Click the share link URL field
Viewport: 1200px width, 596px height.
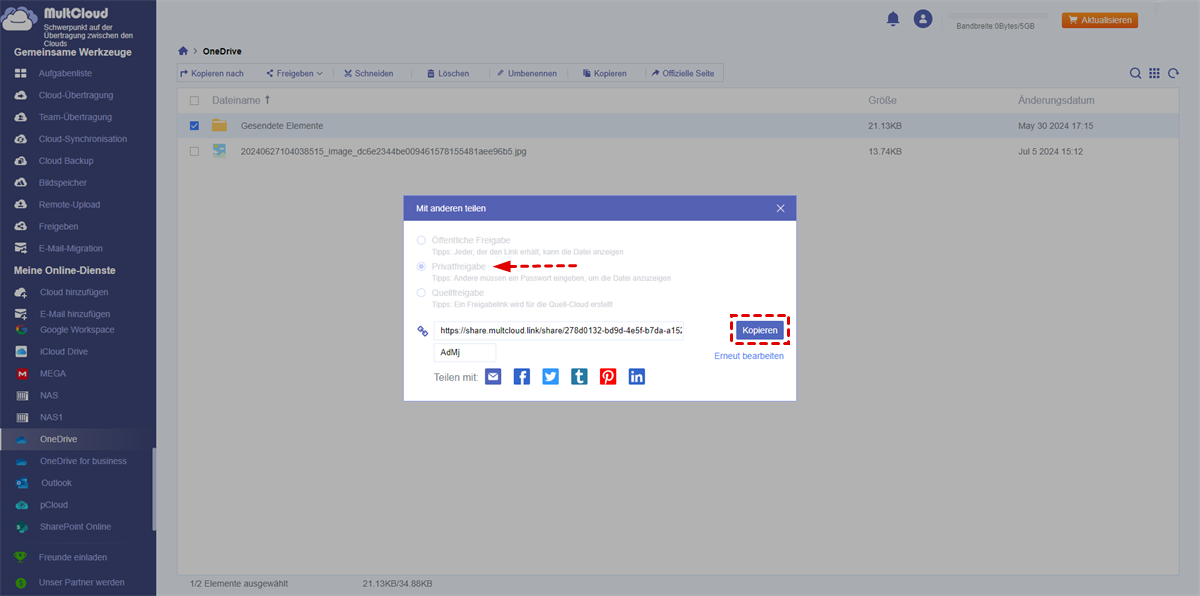coord(559,330)
